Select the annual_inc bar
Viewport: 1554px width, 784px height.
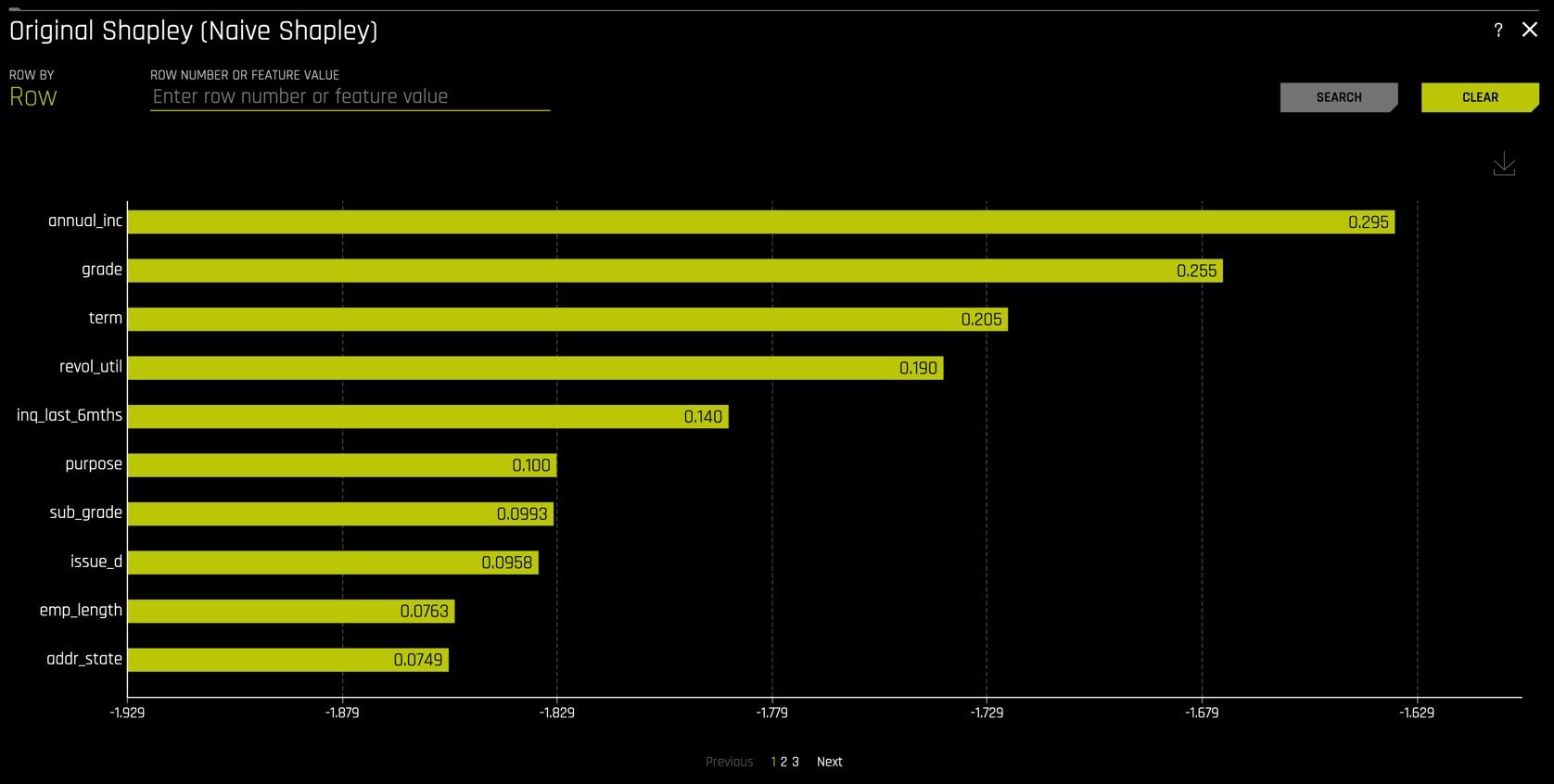(x=760, y=222)
